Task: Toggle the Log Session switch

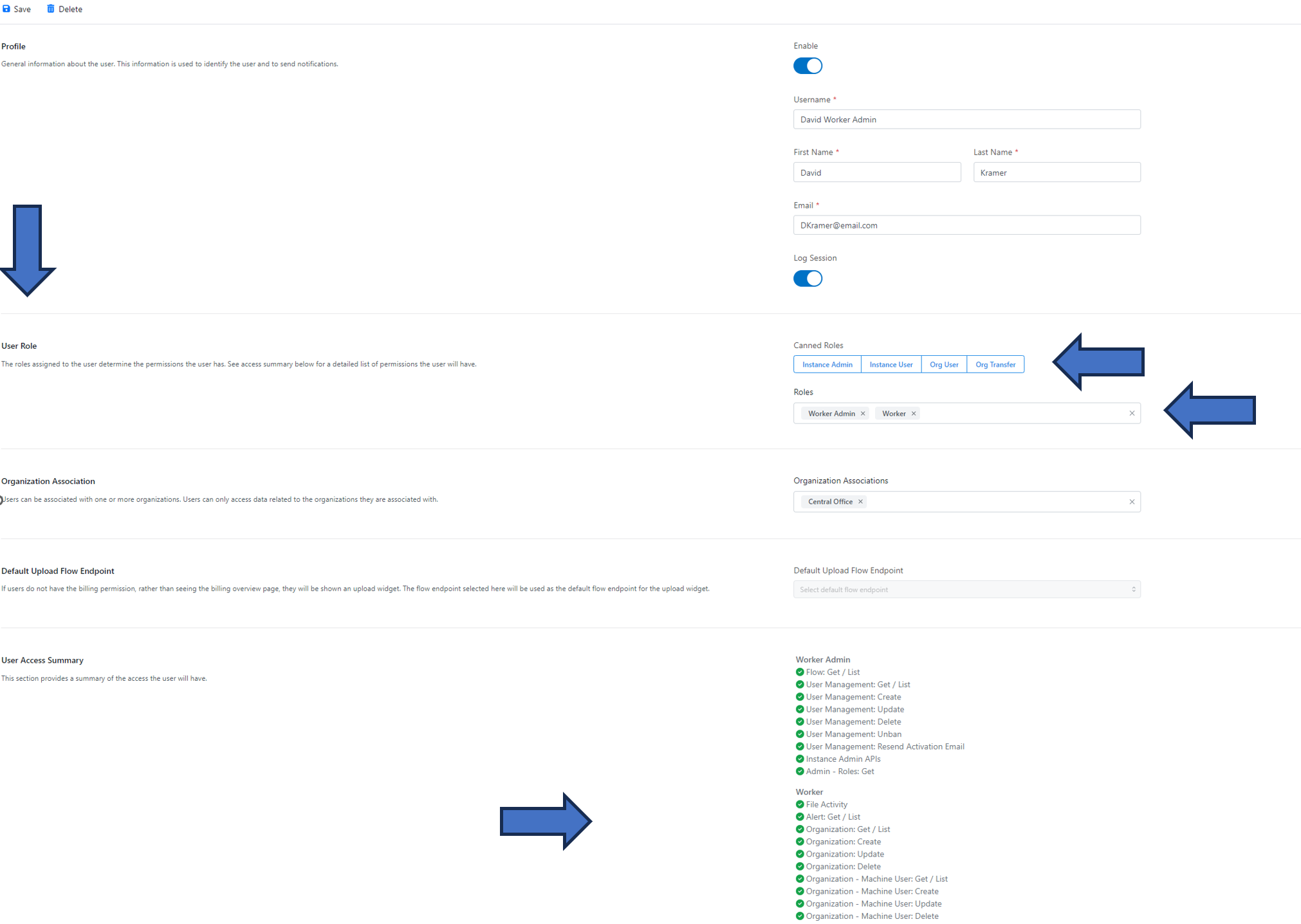Action: [x=807, y=279]
